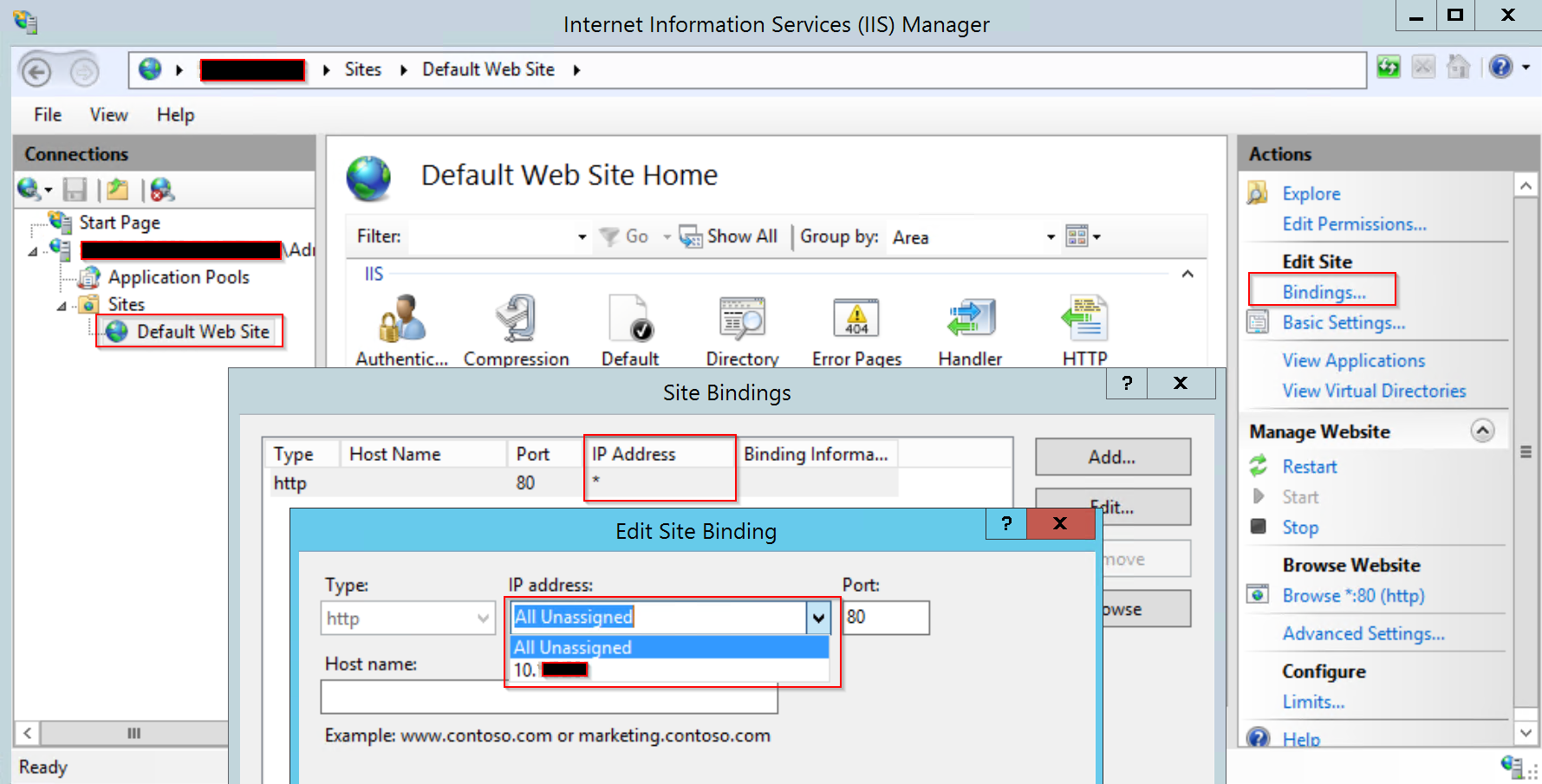Click the Browse website globe icon
Image resolution: width=1542 pixels, height=784 pixels.
point(1257,595)
